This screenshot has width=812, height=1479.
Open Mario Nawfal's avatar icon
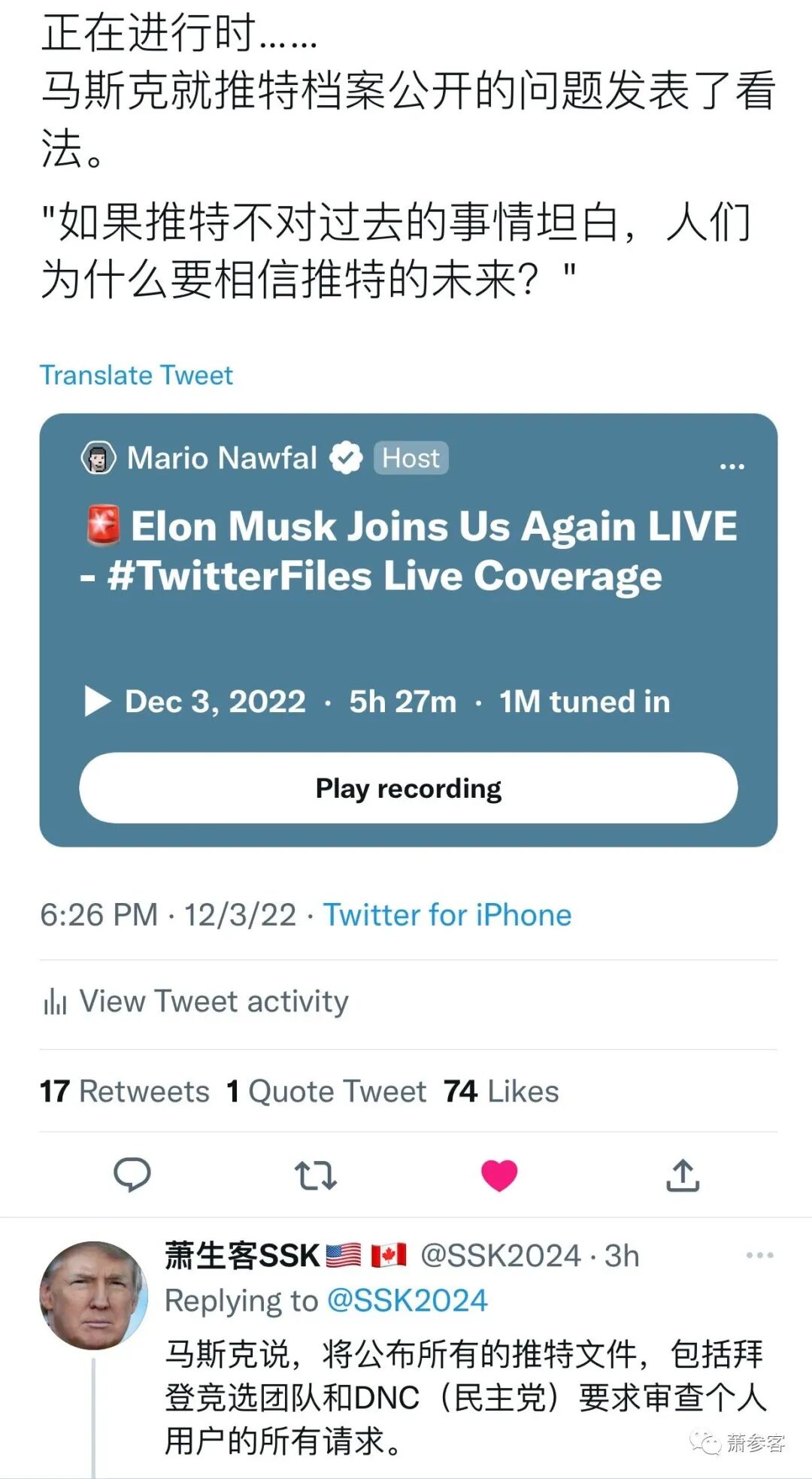click(98, 458)
